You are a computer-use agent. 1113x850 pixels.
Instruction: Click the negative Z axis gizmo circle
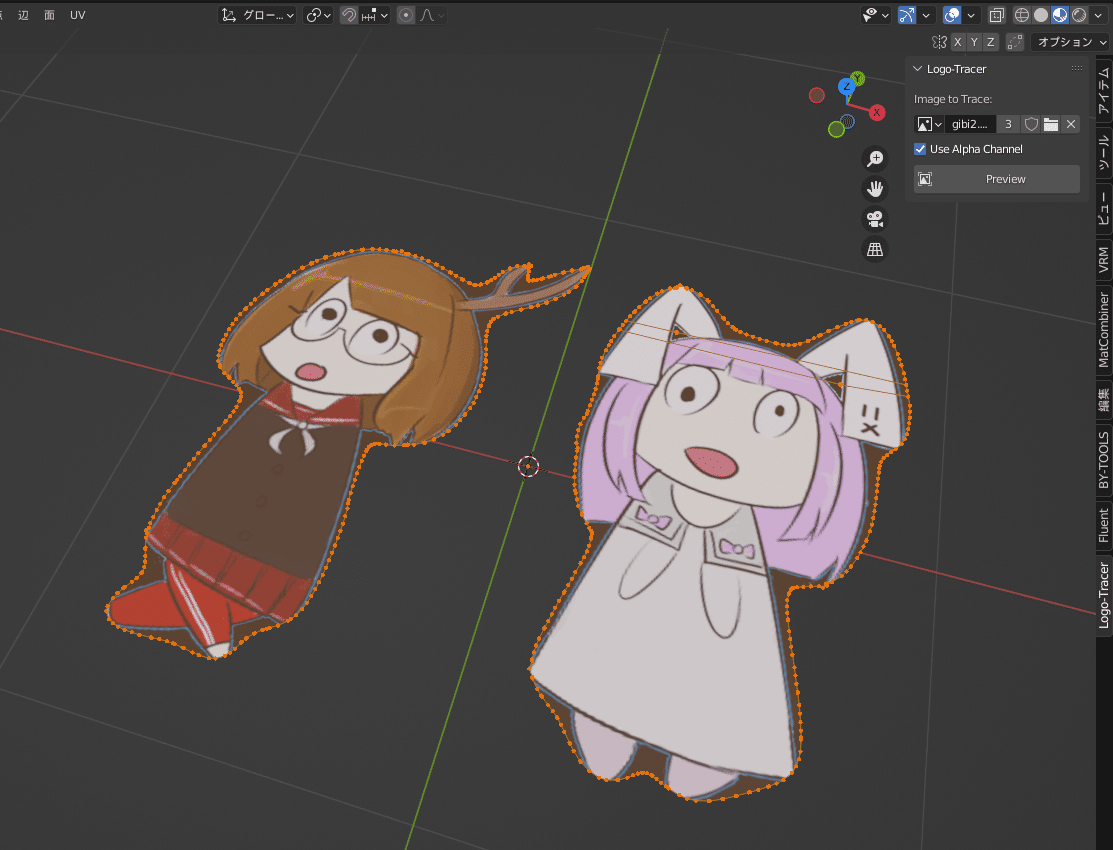[848, 121]
